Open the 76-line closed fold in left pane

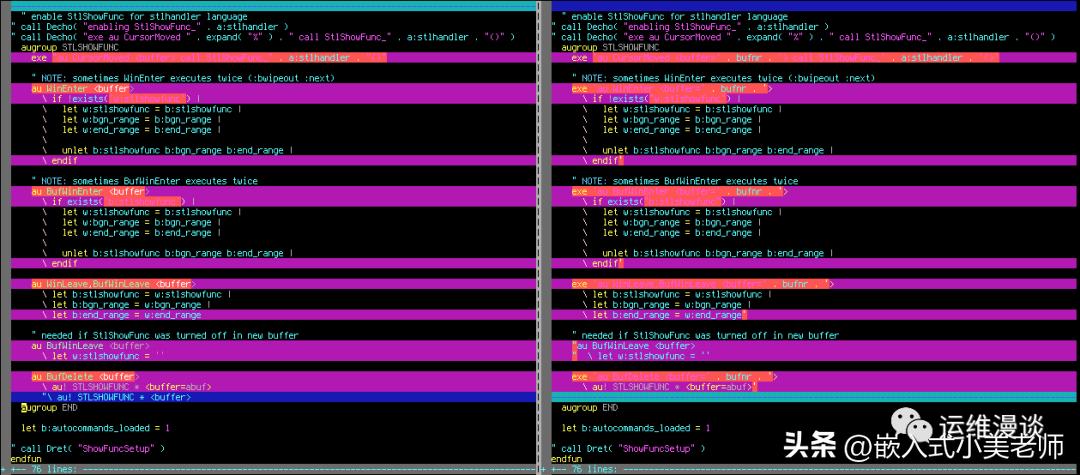(x=269, y=469)
